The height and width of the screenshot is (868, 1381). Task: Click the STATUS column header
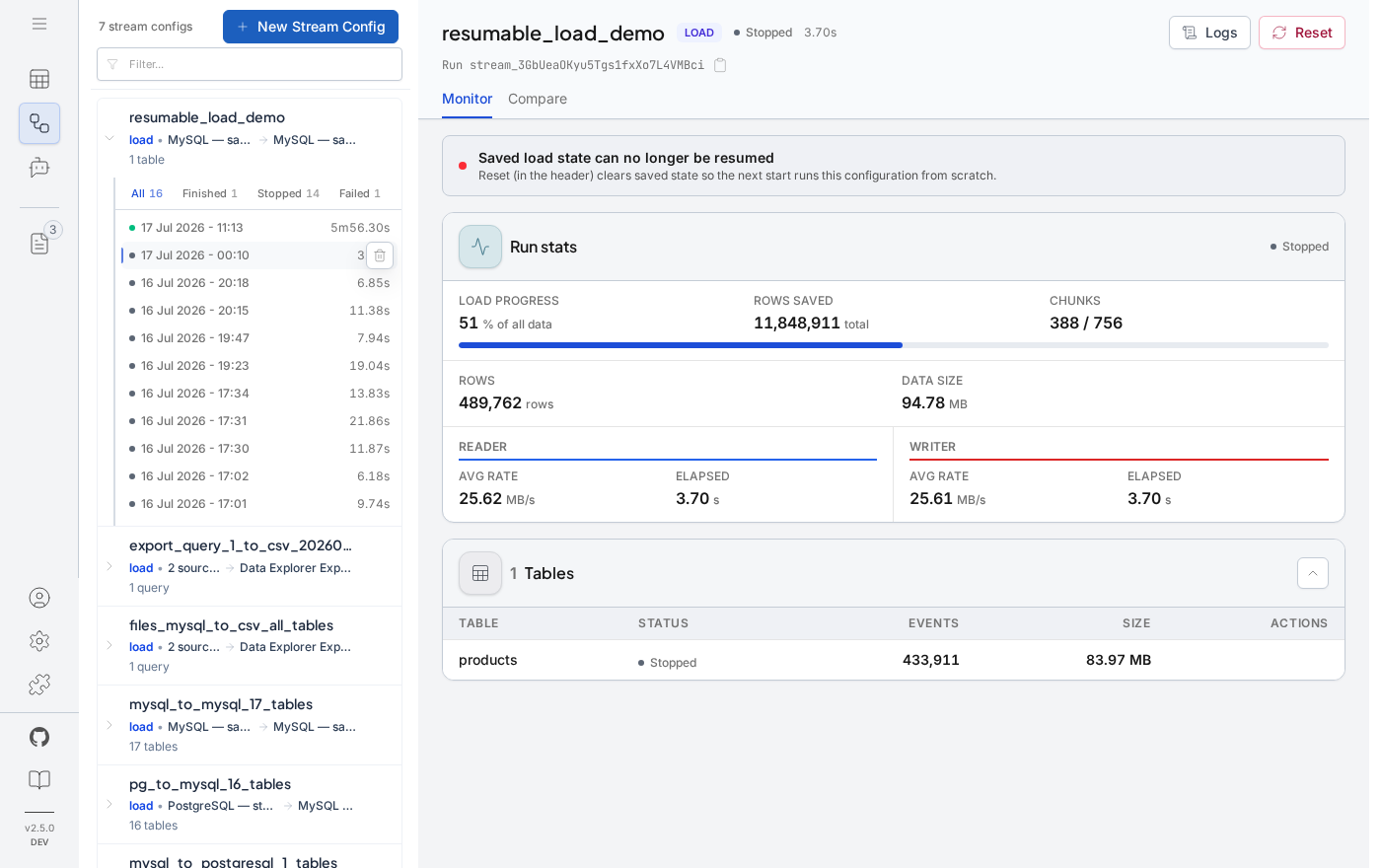coord(663,623)
